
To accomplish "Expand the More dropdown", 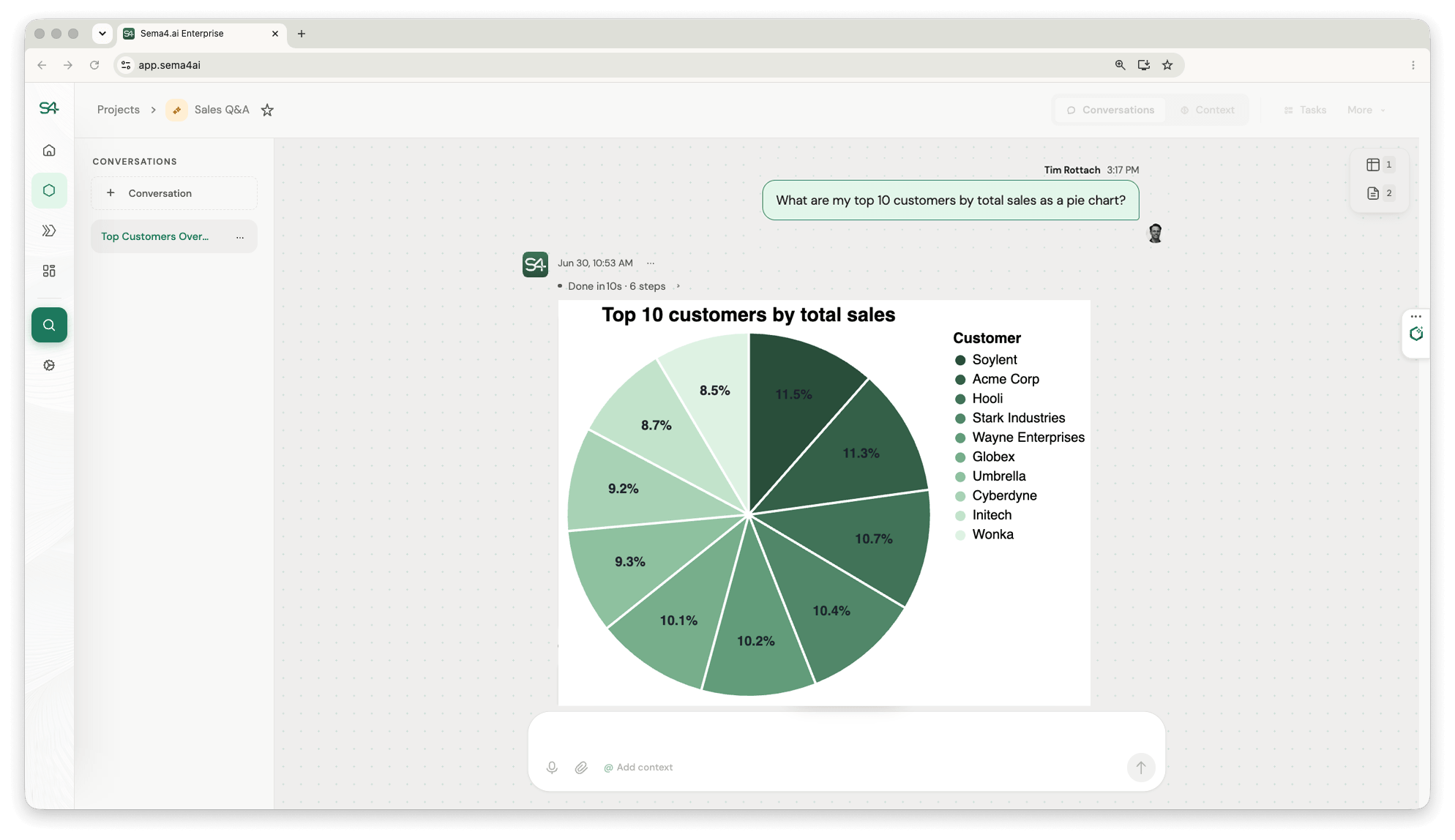I will point(1366,110).
